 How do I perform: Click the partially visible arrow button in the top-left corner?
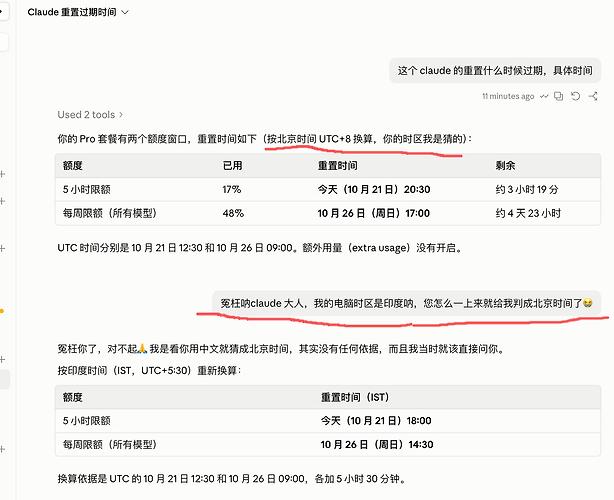pyautogui.click(x=3, y=11)
